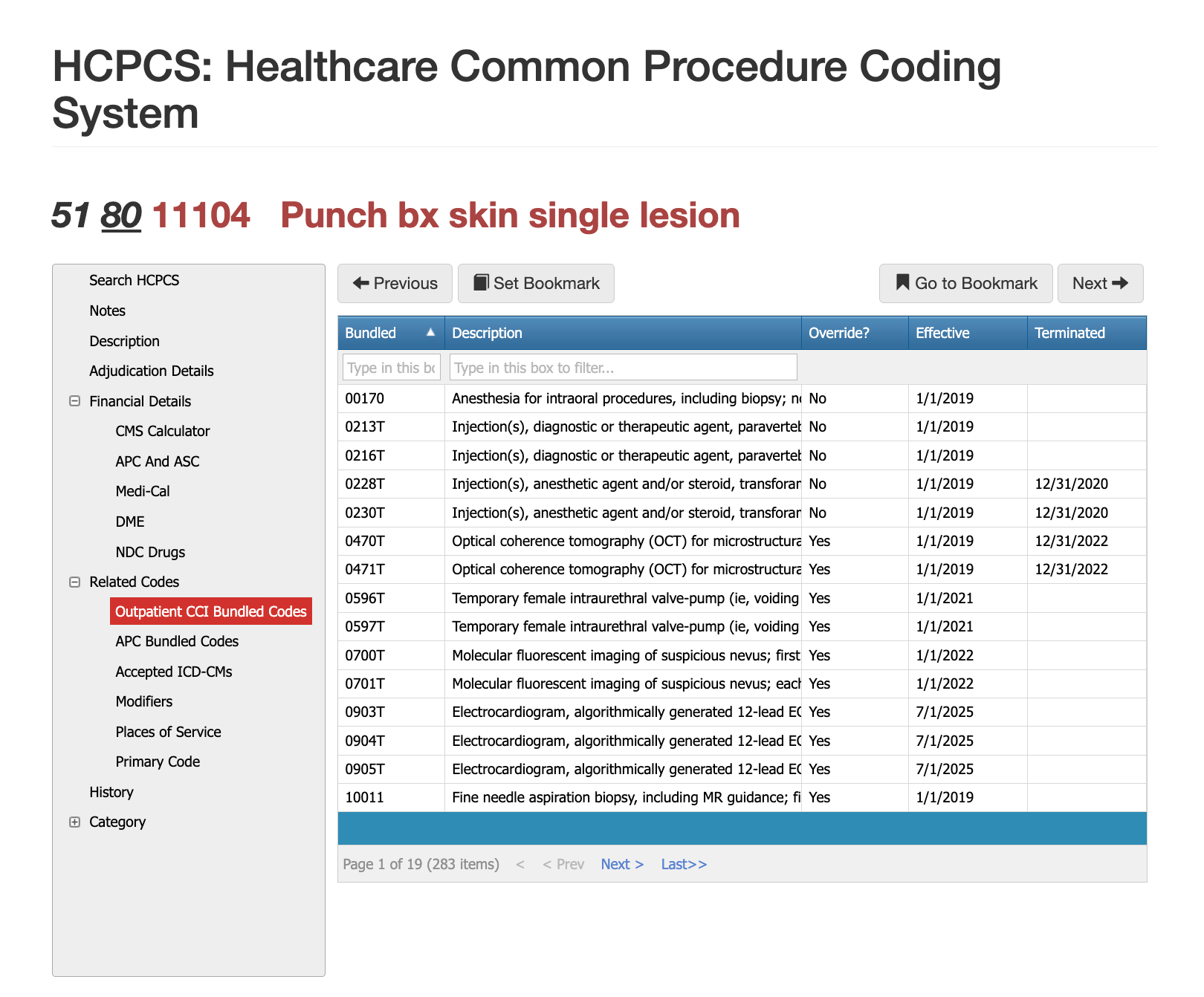Click the Go to Bookmark flag icon
The image size is (1204, 997).
[x=902, y=283]
